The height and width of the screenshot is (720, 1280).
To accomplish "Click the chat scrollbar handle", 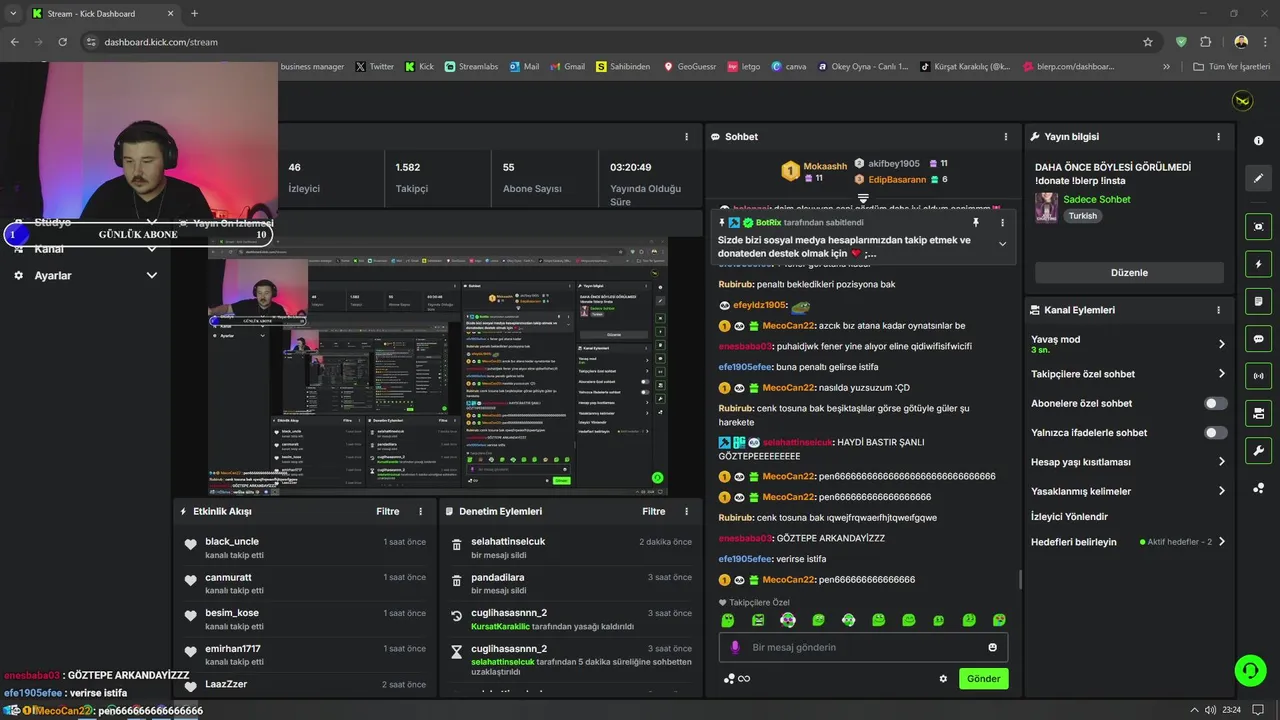I will [x=1020, y=580].
